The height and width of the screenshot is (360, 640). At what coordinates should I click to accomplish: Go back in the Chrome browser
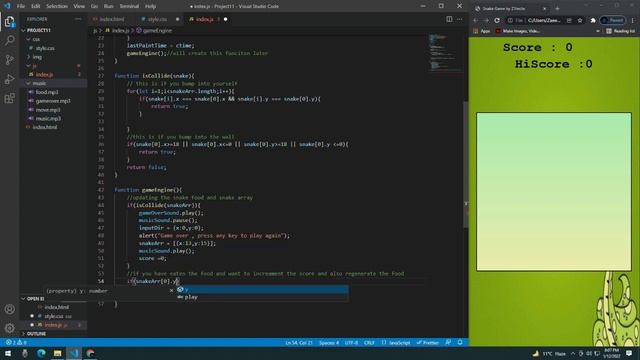(x=476, y=20)
